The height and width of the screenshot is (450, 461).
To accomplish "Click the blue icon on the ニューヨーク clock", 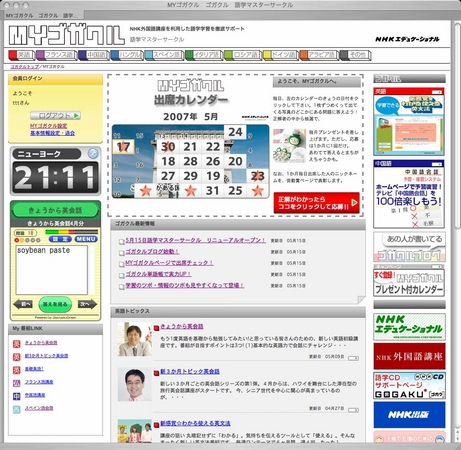I will click(x=93, y=154).
